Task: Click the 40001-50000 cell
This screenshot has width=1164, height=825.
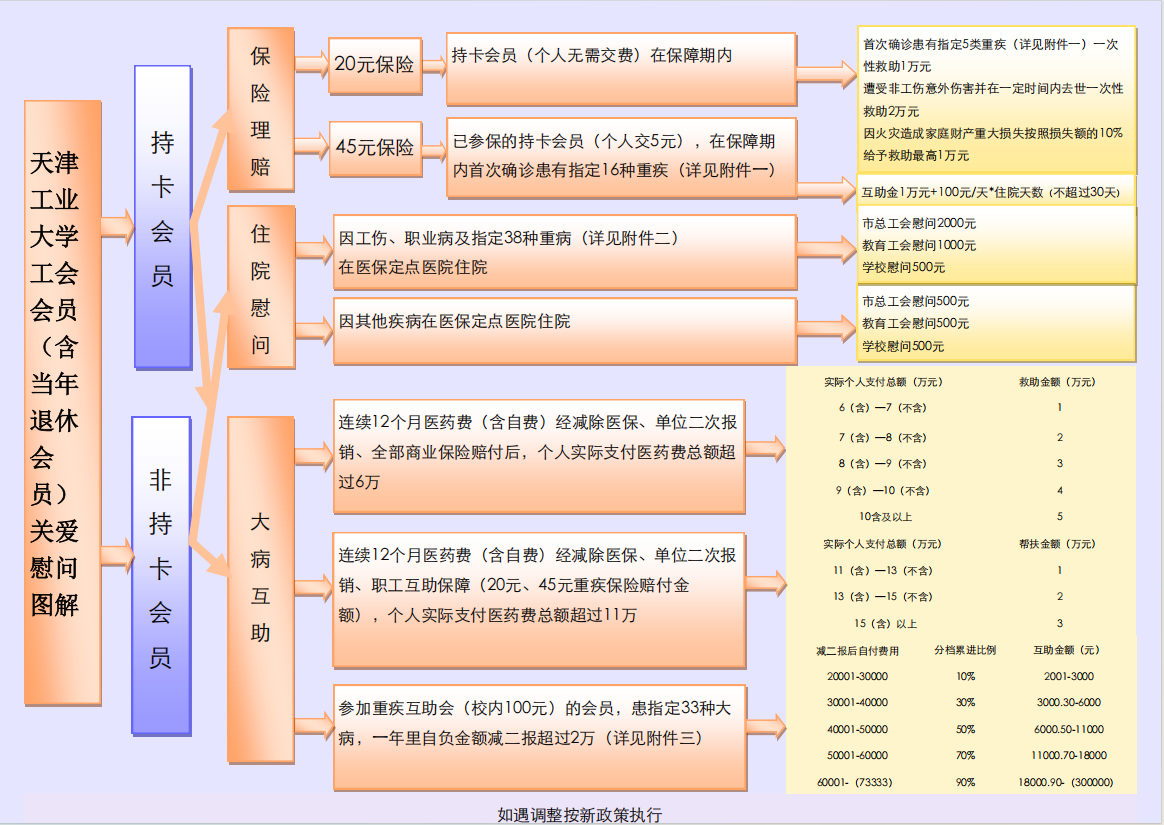Action: tap(857, 729)
